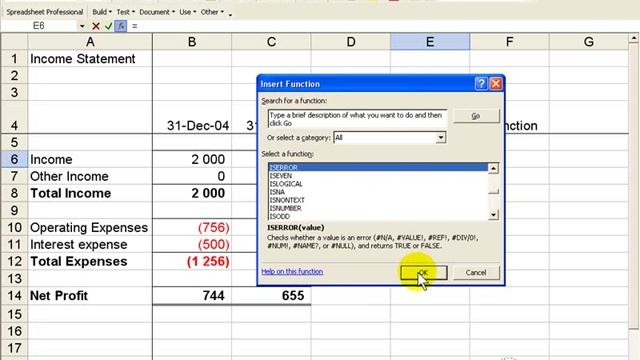640x360 pixels.
Task: Confirm entry with green checkmark icon
Action: (x=109, y=26)
